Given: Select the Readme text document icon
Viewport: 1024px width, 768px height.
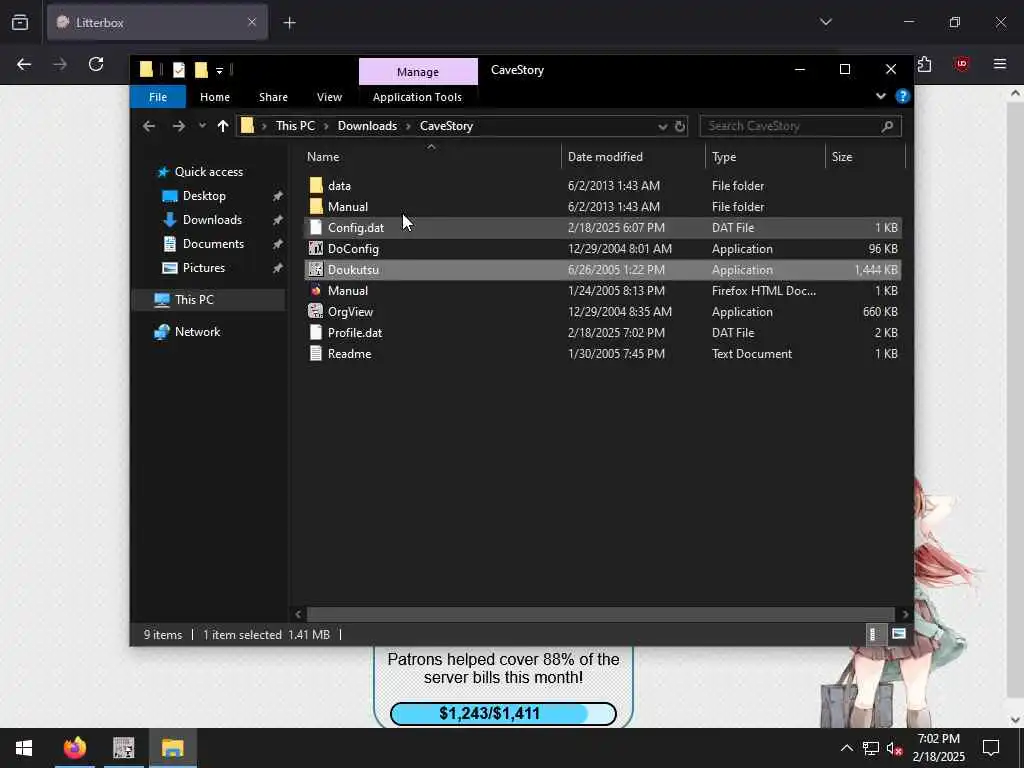Looking at the screenshot, I should pos(316,353).
